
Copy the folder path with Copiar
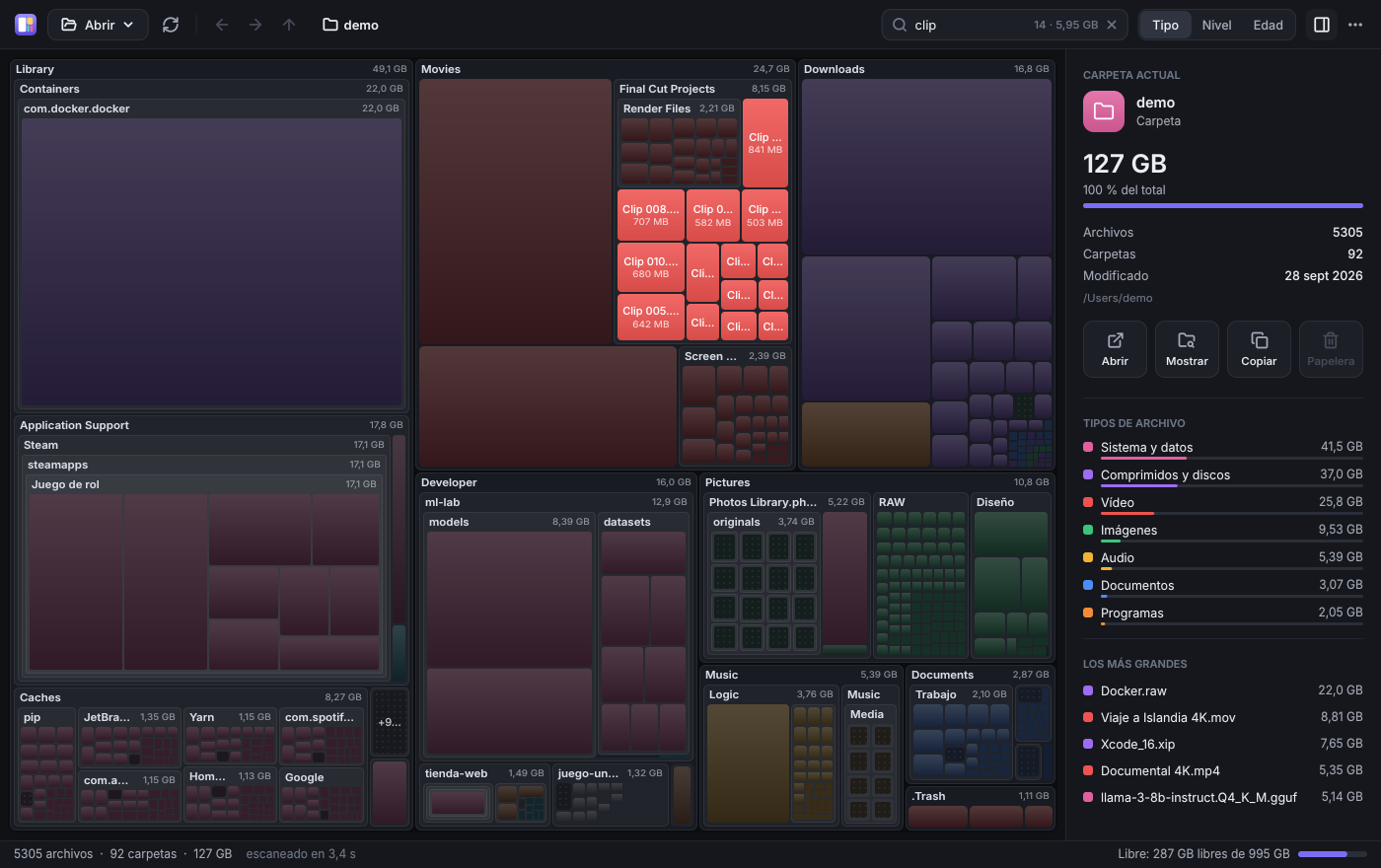click(1259, 349)
